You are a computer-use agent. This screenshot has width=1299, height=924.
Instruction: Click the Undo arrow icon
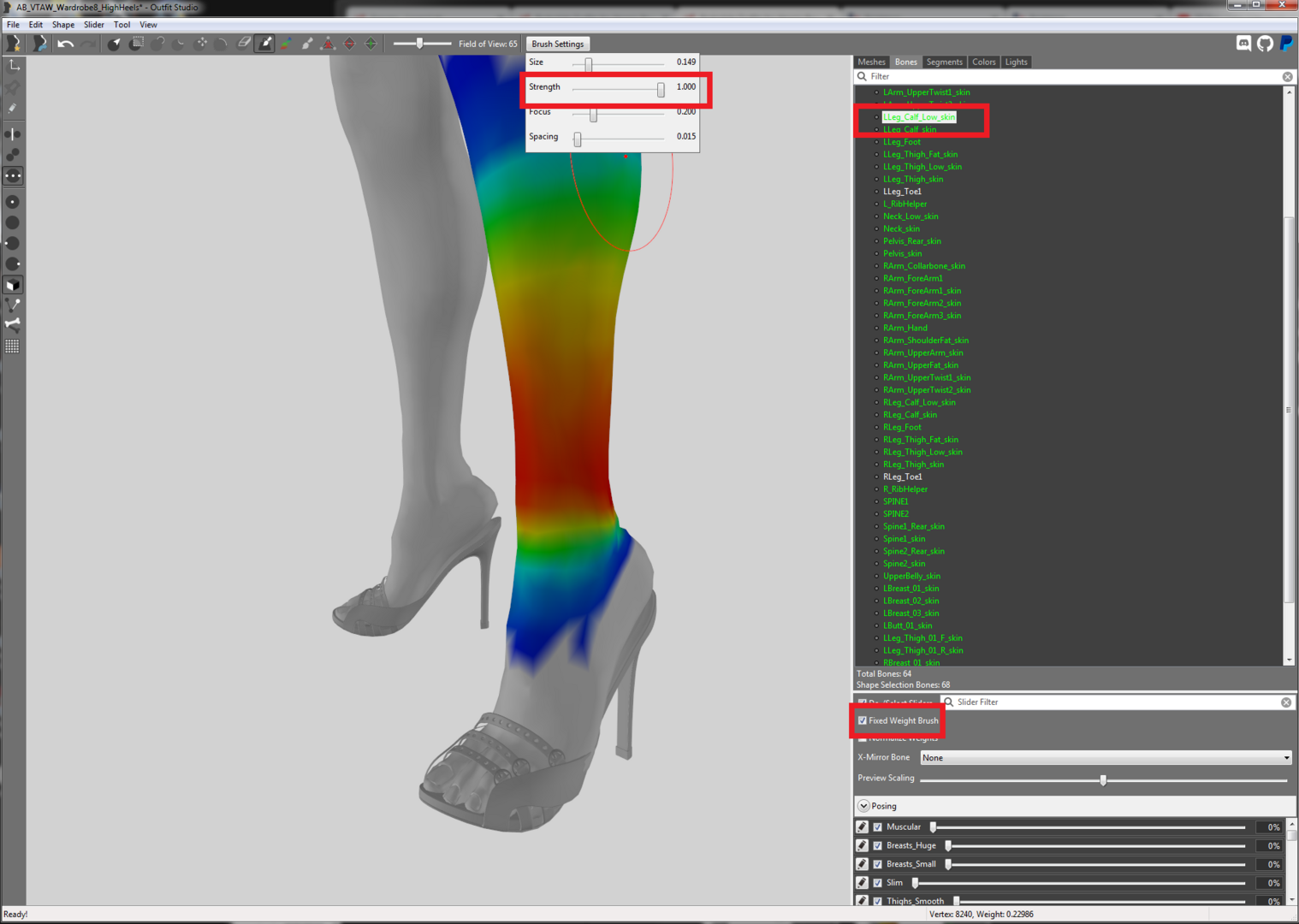(x=66, y=44)
